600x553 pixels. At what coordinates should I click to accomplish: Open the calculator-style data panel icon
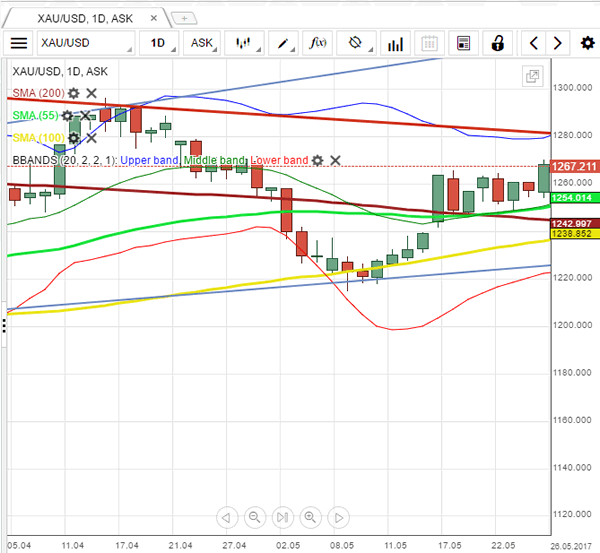462,43
